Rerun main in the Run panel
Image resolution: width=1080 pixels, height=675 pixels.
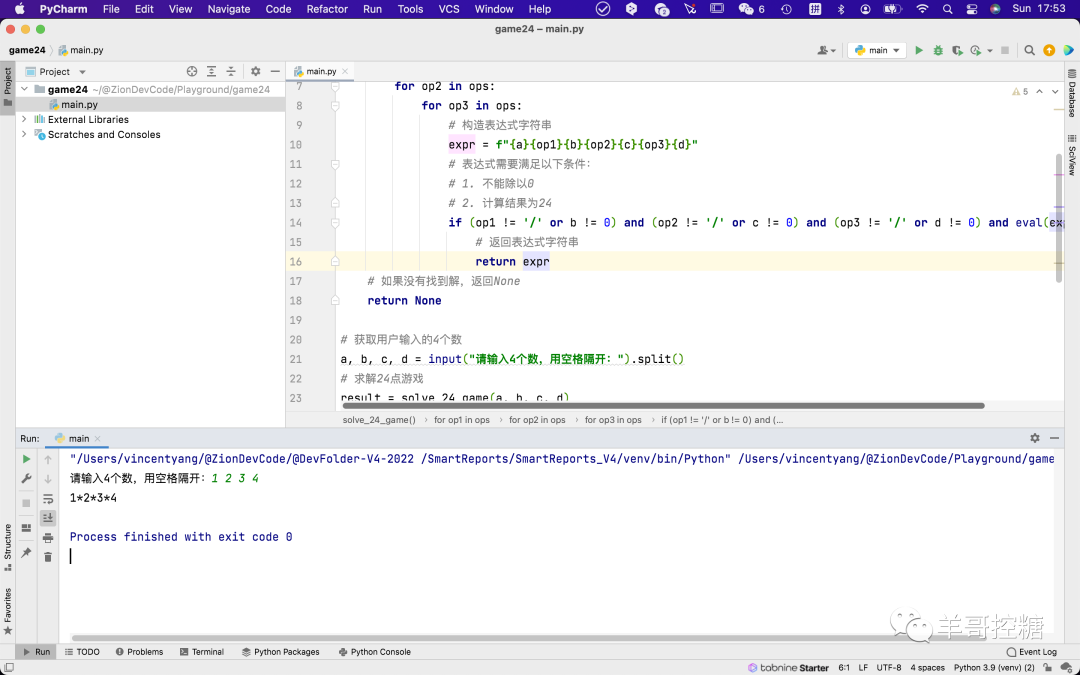pyautogui.click(x=26, y=459)
